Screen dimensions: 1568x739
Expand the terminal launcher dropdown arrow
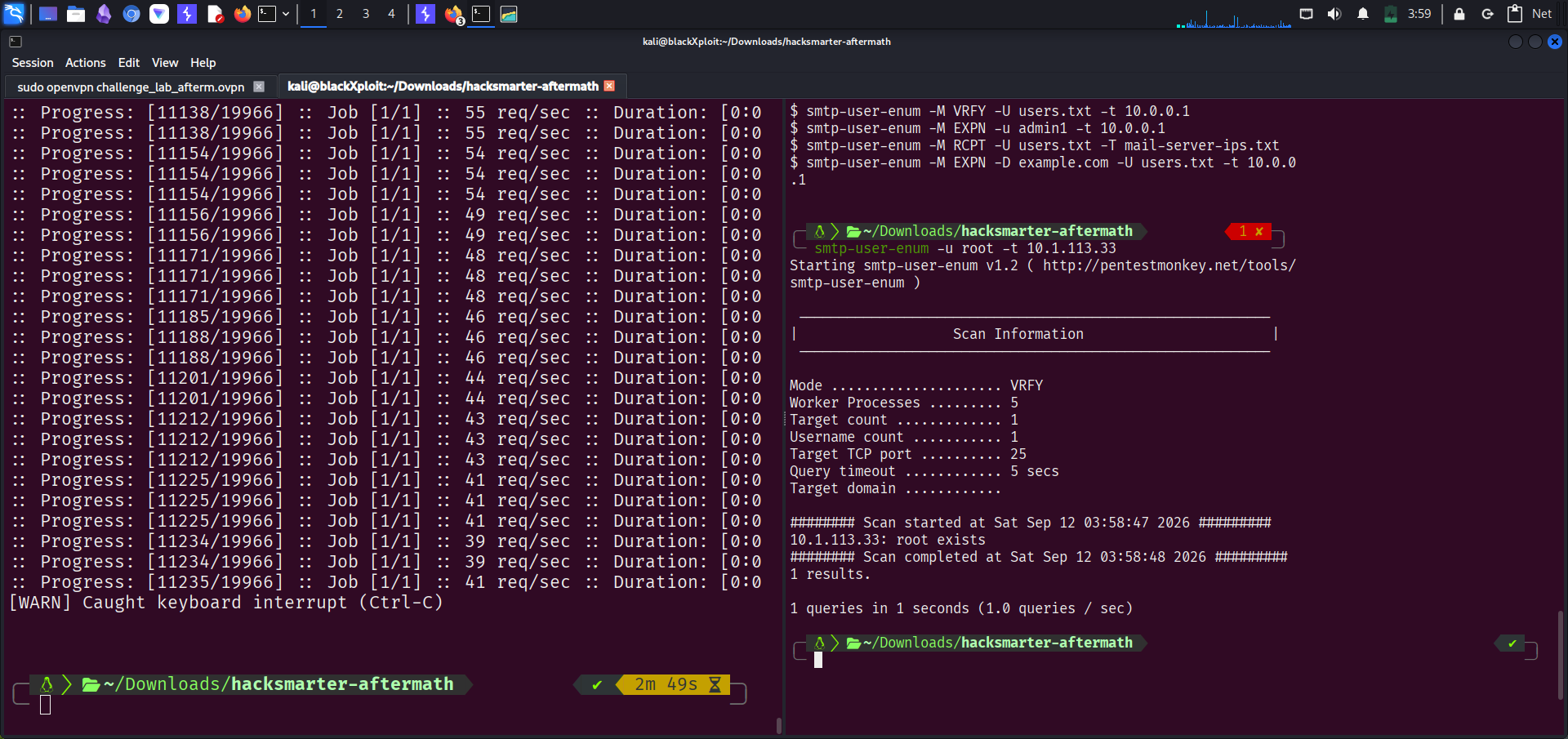tap(286, 14)
